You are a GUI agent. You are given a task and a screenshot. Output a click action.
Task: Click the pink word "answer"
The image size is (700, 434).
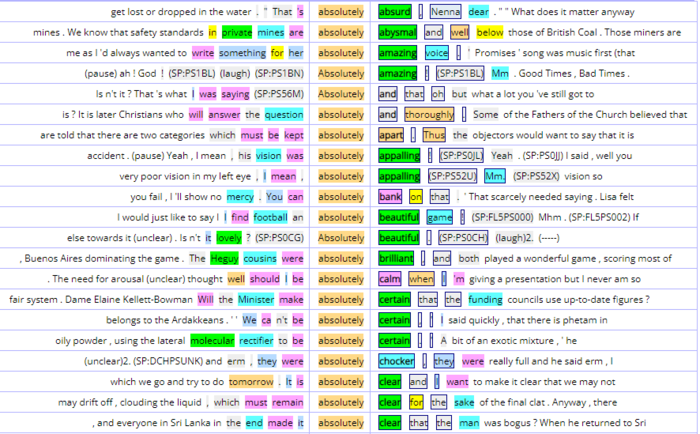(x=224, y=115)
